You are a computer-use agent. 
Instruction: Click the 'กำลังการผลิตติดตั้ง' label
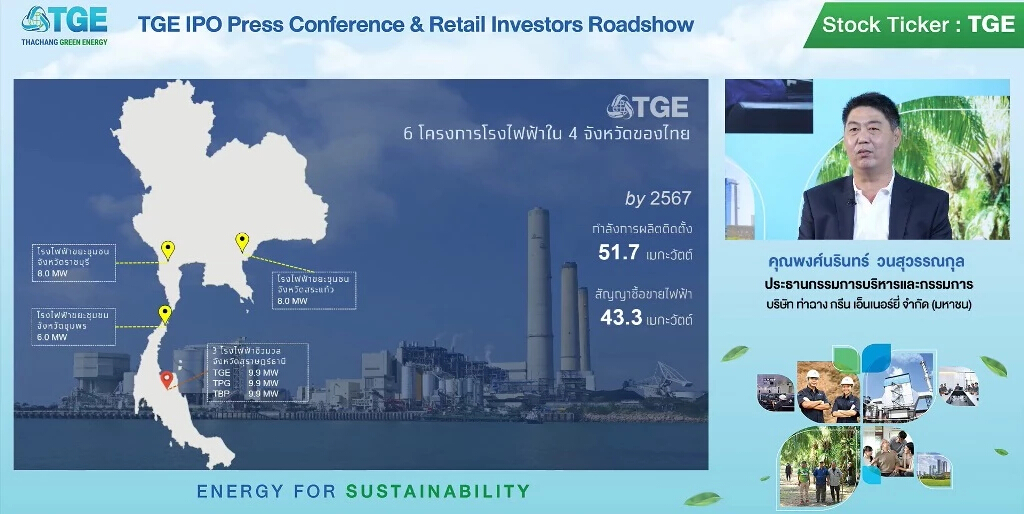pos(641,229)
